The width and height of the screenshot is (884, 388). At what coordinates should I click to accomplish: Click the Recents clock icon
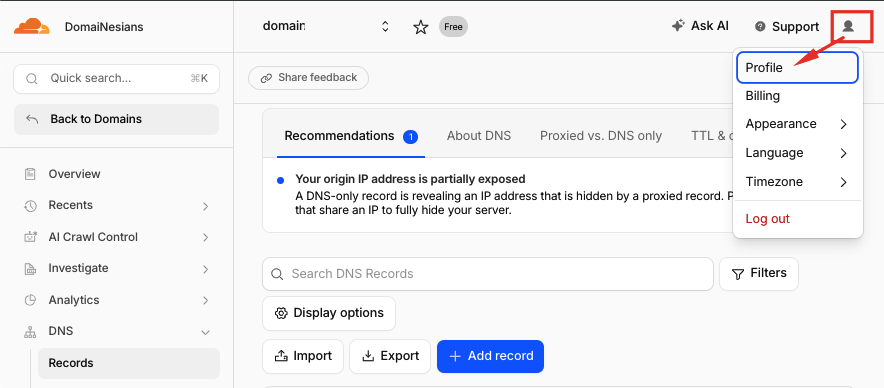click(30, 206)
